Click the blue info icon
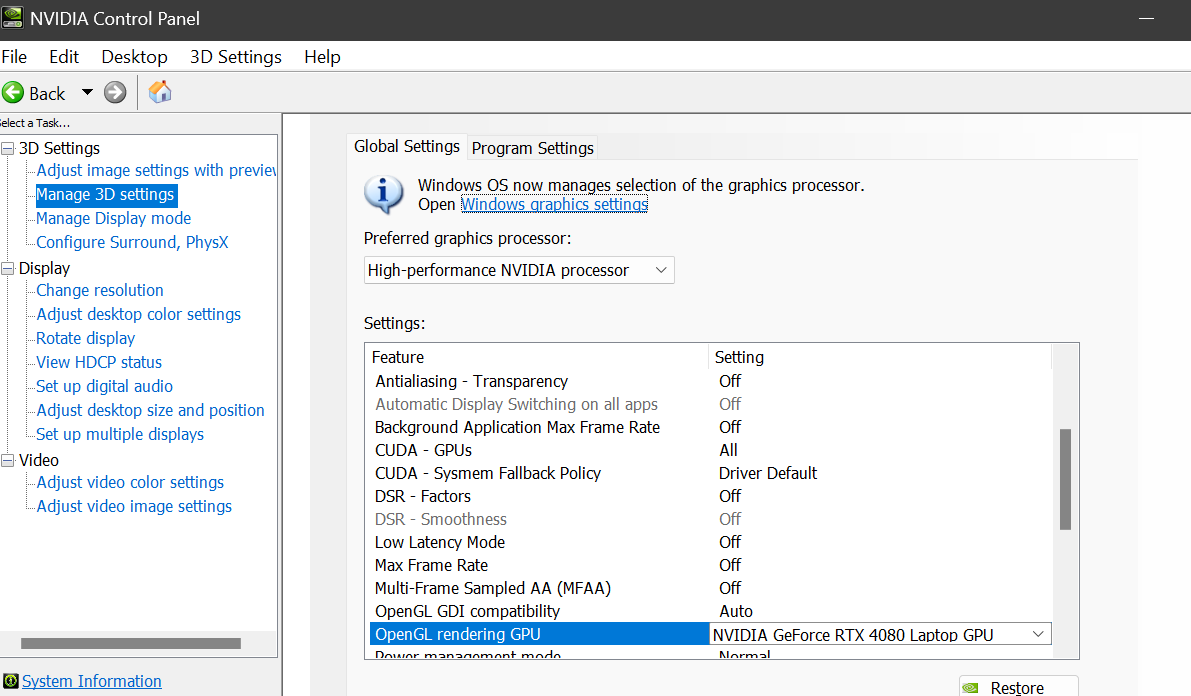Screen dimensions: 1191x696 click(x=383, y=193)
